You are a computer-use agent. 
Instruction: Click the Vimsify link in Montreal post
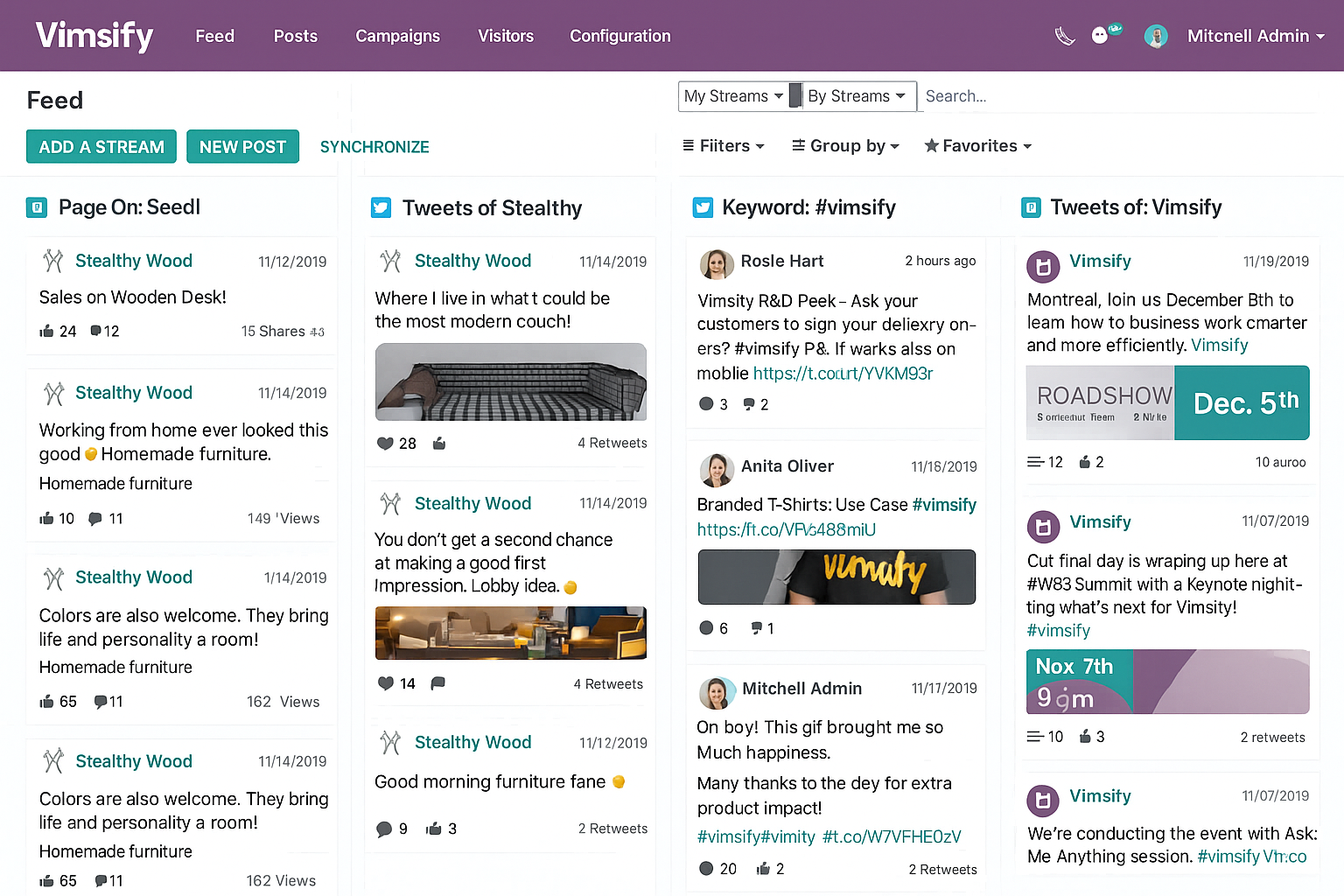click(x=1220, y=345)
